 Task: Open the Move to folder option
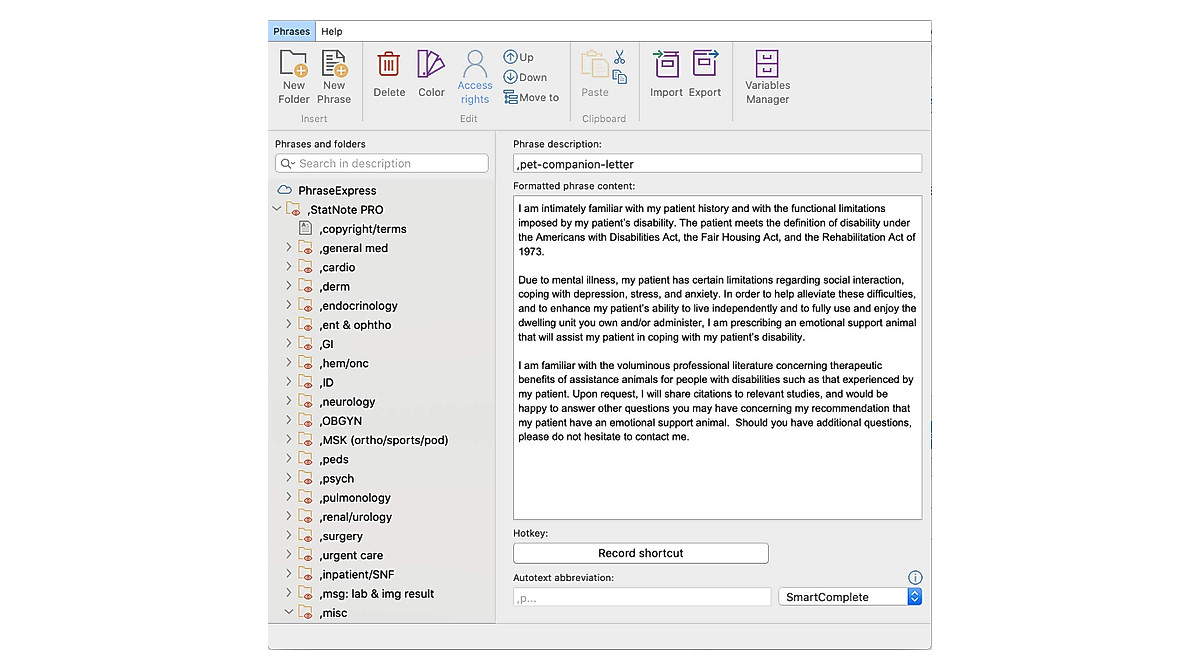531,97
